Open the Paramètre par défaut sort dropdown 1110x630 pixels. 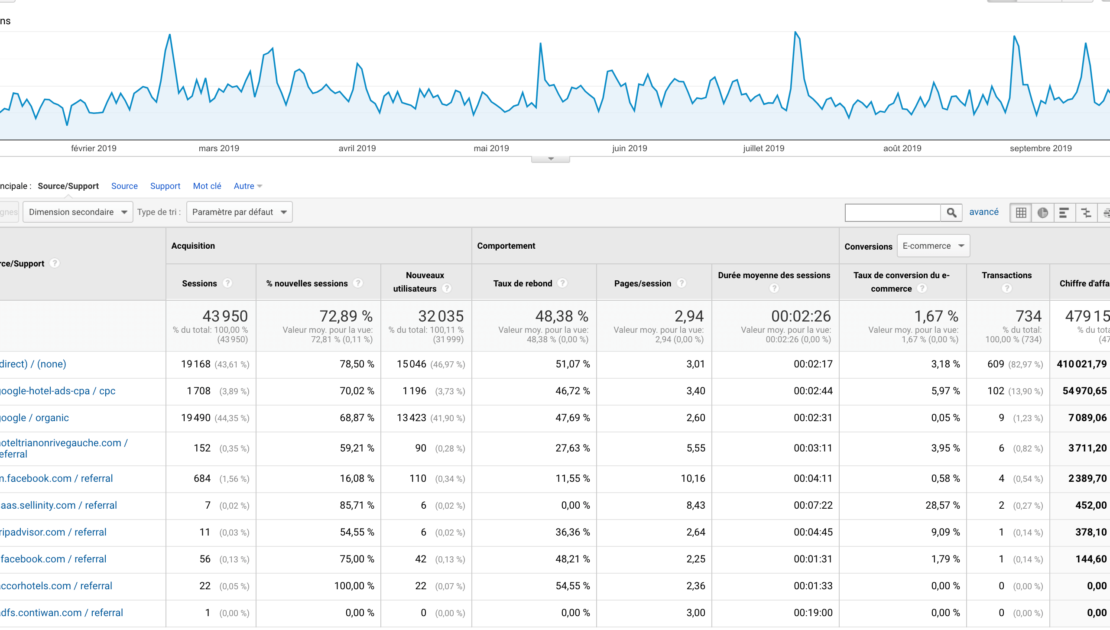click(x=239, y=212)
